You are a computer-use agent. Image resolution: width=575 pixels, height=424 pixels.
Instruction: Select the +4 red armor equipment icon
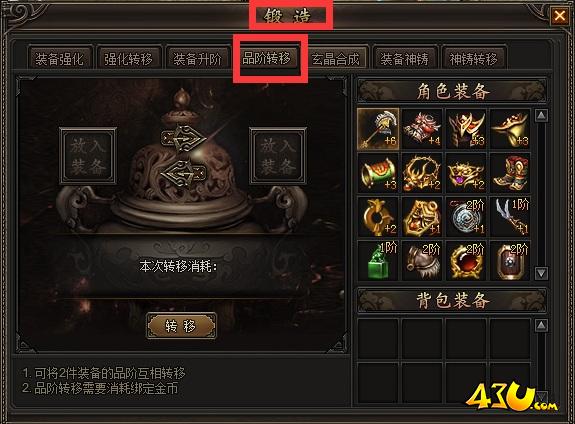point(422,129)
